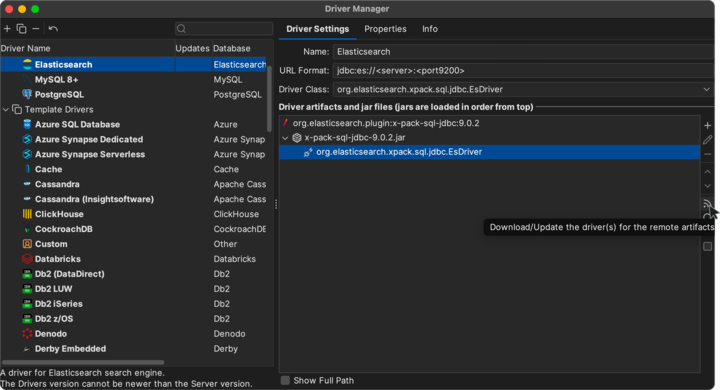Click the Azure Synapse Serverless driver icon
Screen dimensions: 720x390
(27, 154)
